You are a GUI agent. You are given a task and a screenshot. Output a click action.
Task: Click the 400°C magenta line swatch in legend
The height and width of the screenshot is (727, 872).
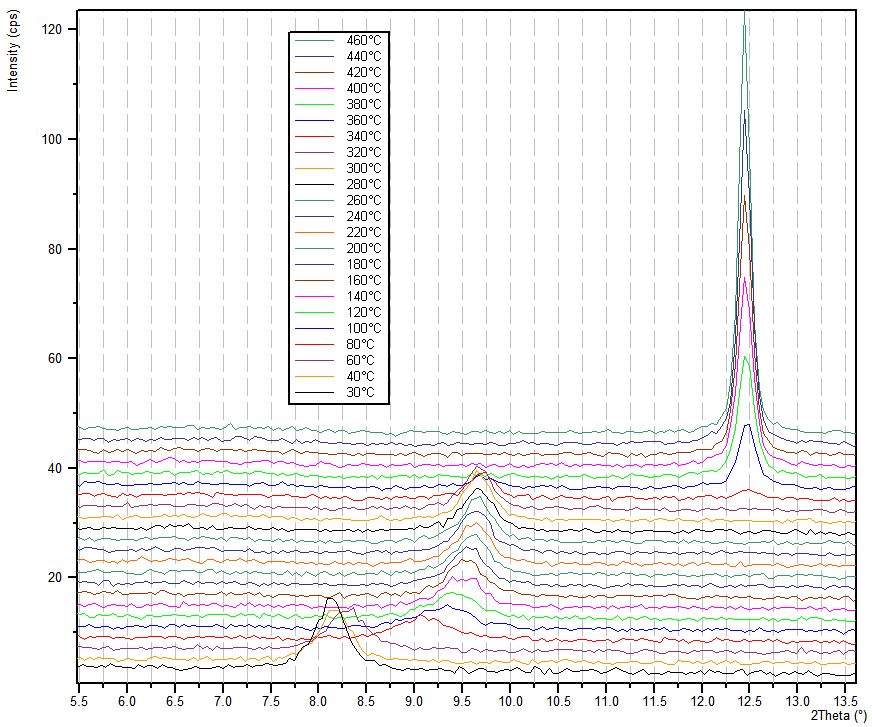coord(313,88)
